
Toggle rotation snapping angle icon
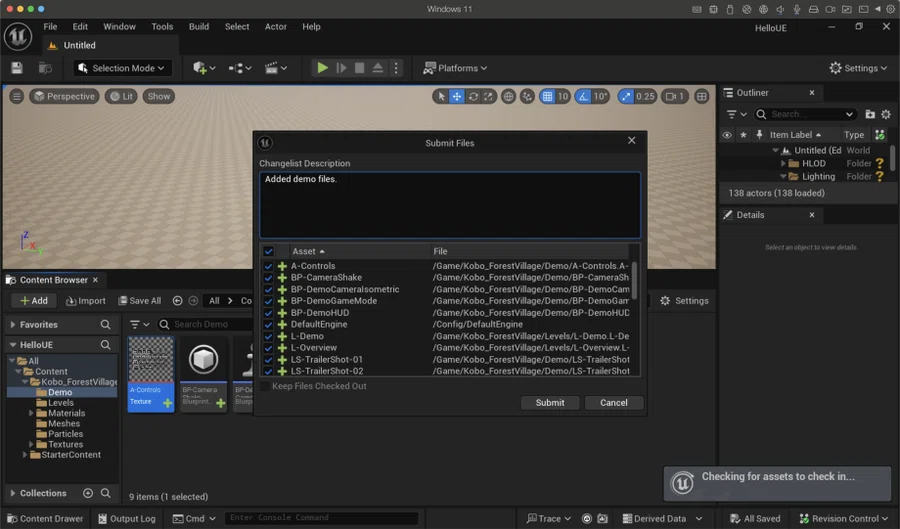pyautogui.click(x=583, y=96)
